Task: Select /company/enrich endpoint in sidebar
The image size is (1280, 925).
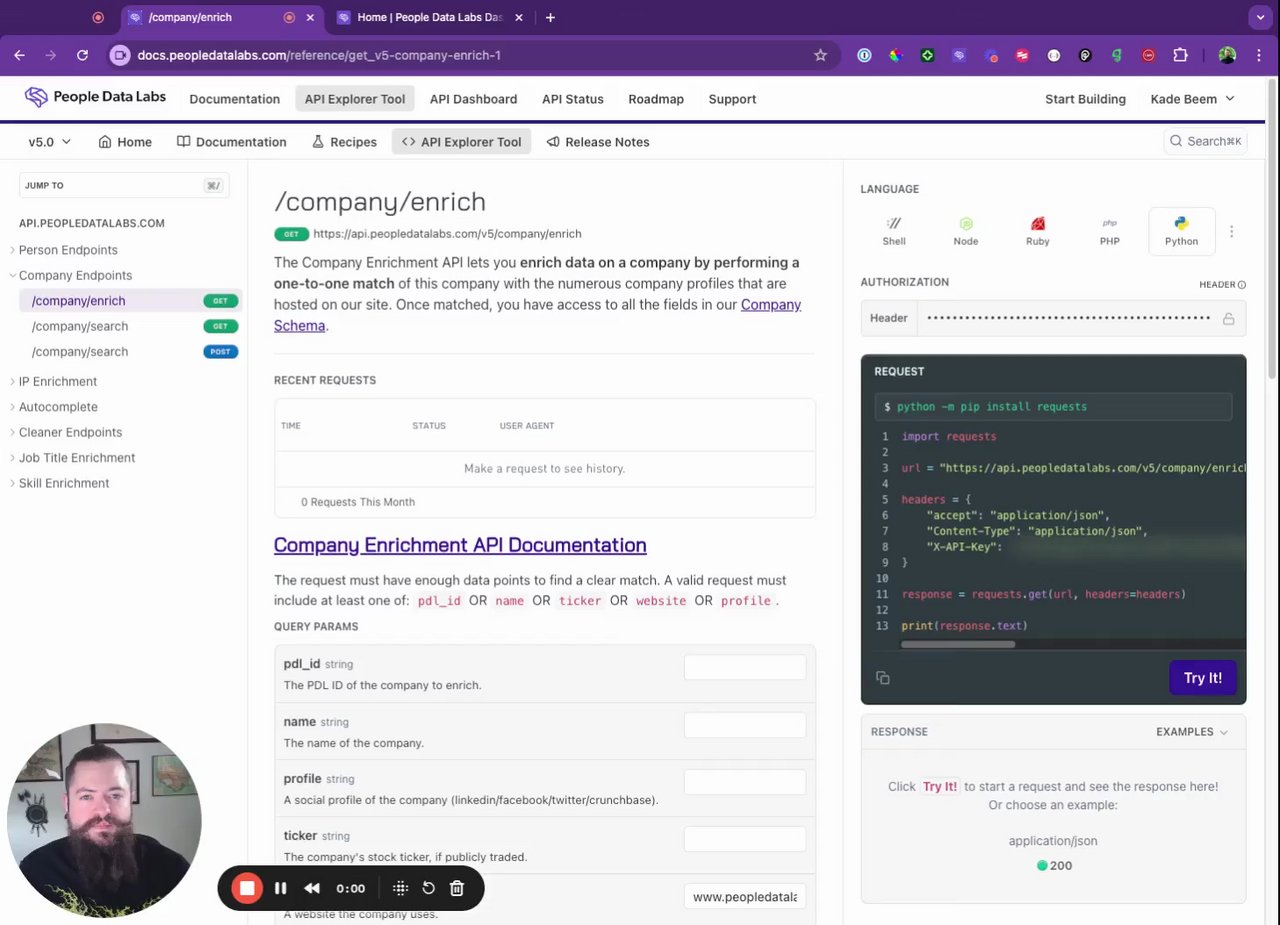Action: pyautogui.click(x=132, y=301)
